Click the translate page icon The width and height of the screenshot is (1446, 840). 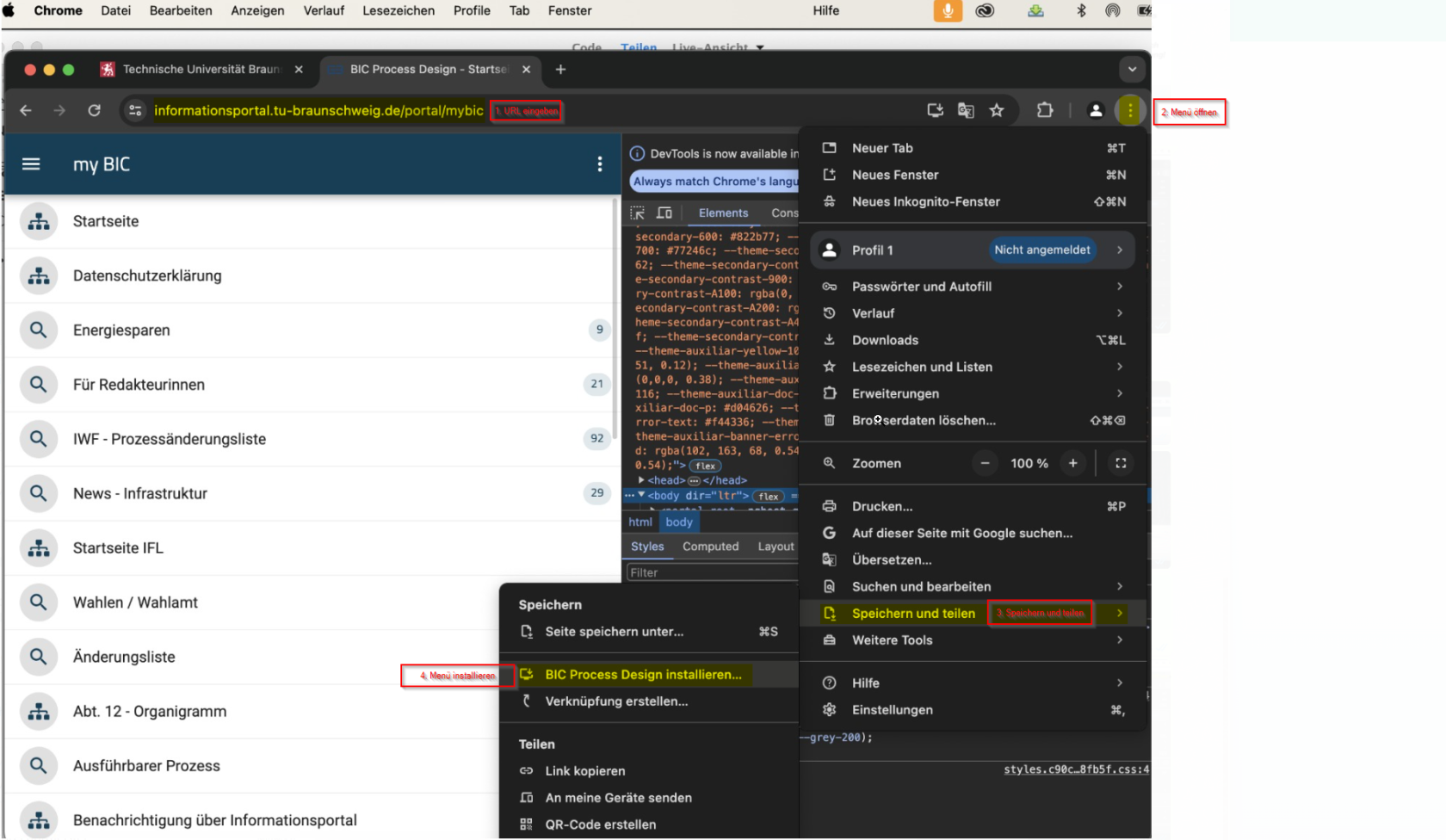(x=966, y=110)
